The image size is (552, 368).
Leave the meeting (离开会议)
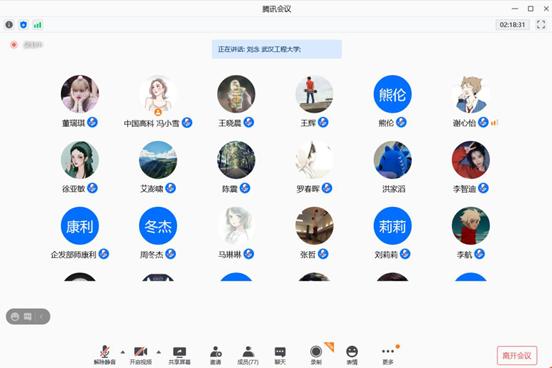click(x=517, y=355)
